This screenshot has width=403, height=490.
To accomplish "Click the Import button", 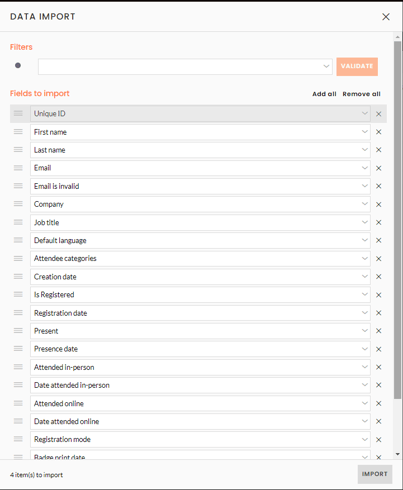I will (375, 474).
